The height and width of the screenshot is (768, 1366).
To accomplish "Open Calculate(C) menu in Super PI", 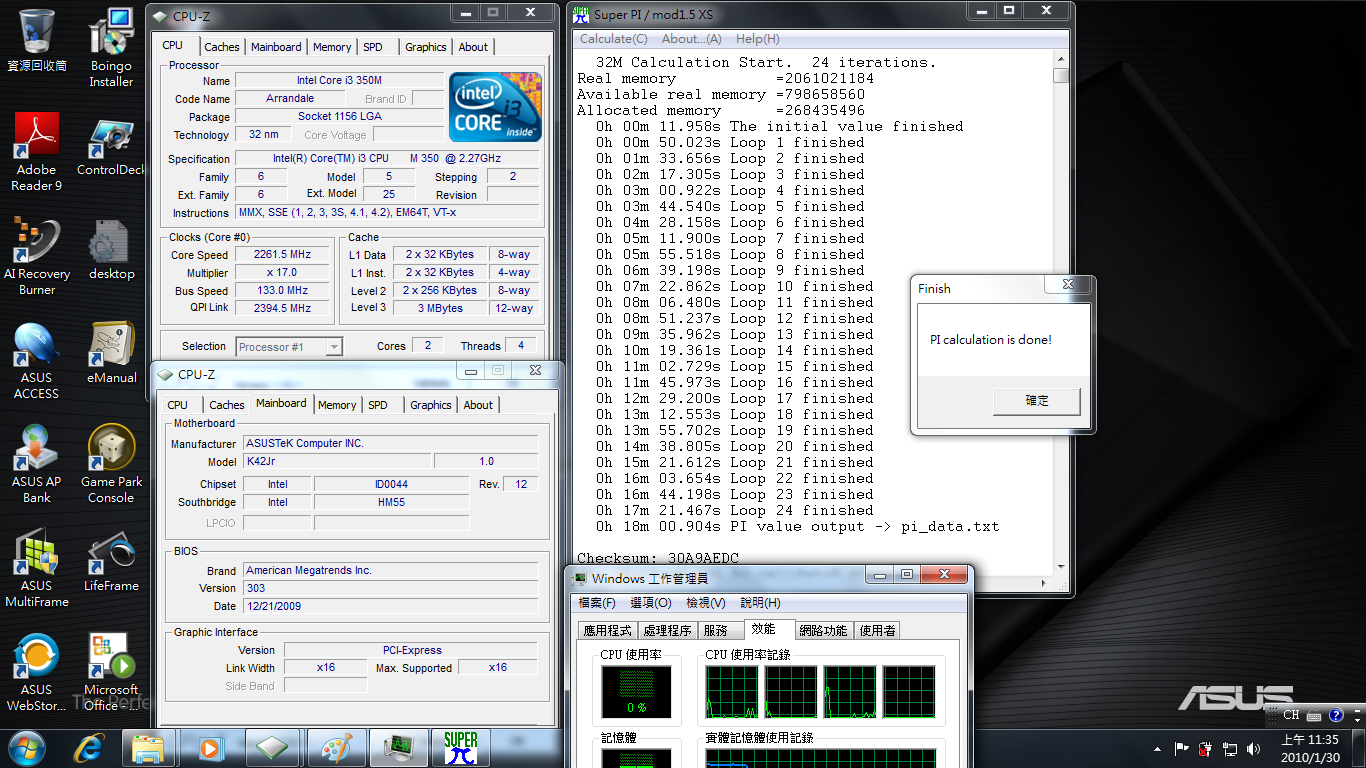I will [614, 39].
